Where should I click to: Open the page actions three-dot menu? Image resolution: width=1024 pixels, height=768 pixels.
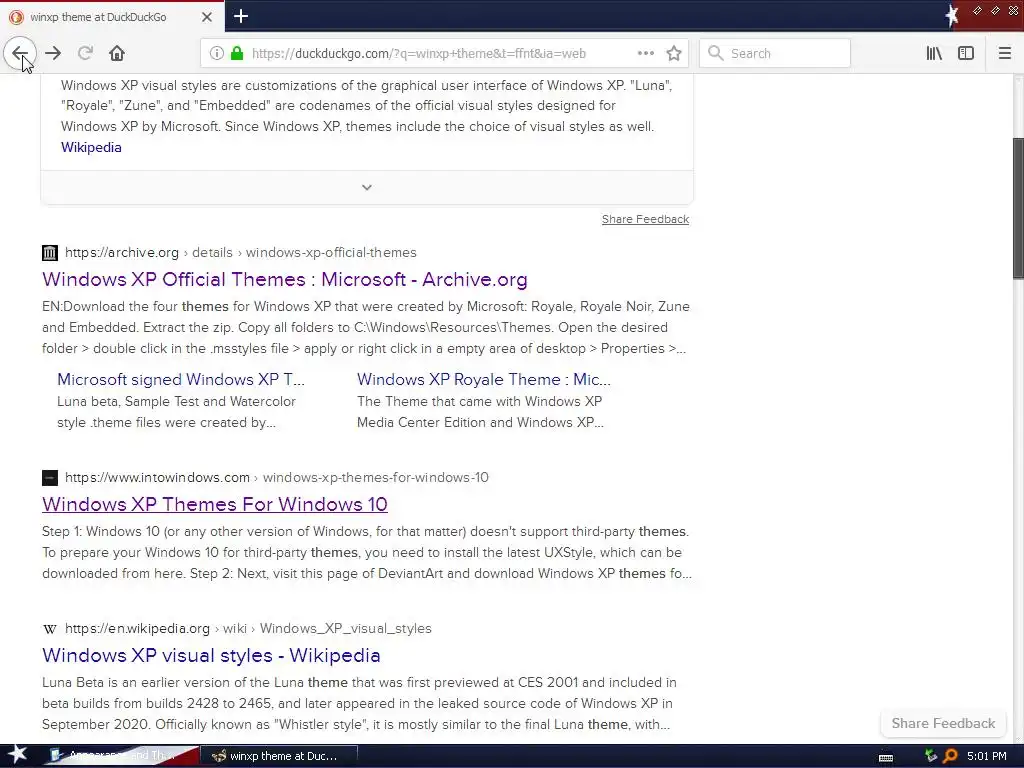646,53
